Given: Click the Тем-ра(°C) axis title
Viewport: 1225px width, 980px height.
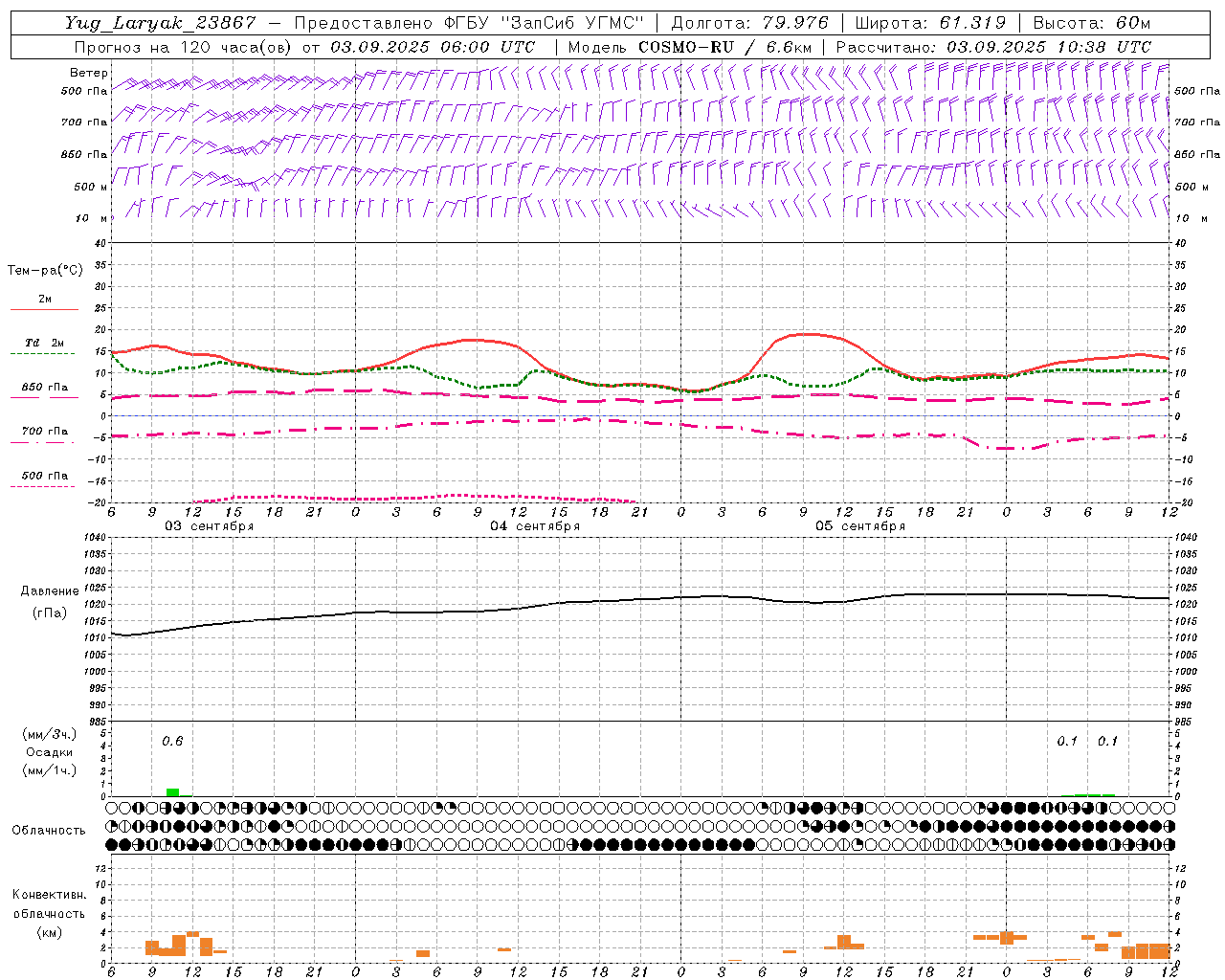Looking at the screenshot, I should coord(45,271).
